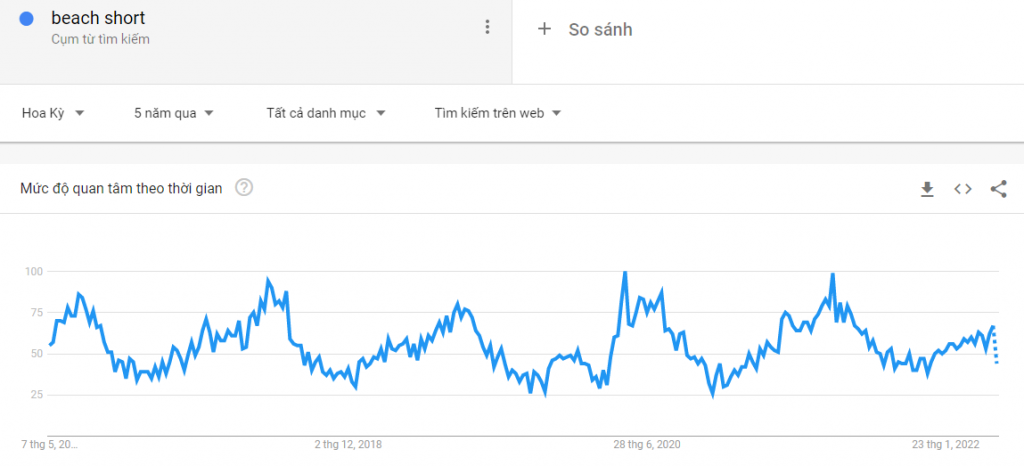Click the highest peak on the trend line
Screen dimensions: 1024x466
click(x=624, y=273)
